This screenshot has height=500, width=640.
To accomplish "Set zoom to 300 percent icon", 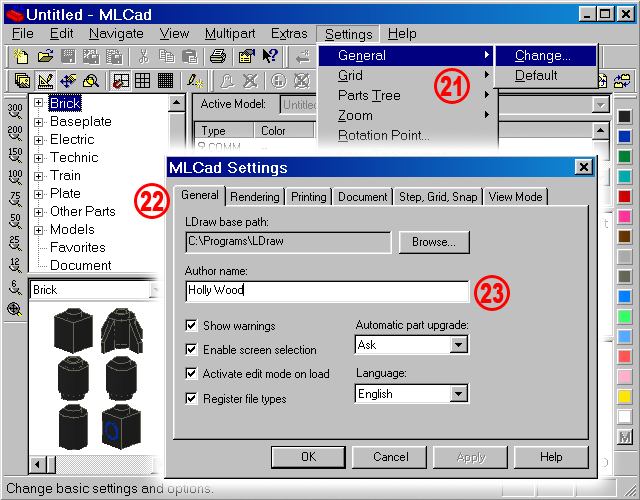I will coord(15,111).
